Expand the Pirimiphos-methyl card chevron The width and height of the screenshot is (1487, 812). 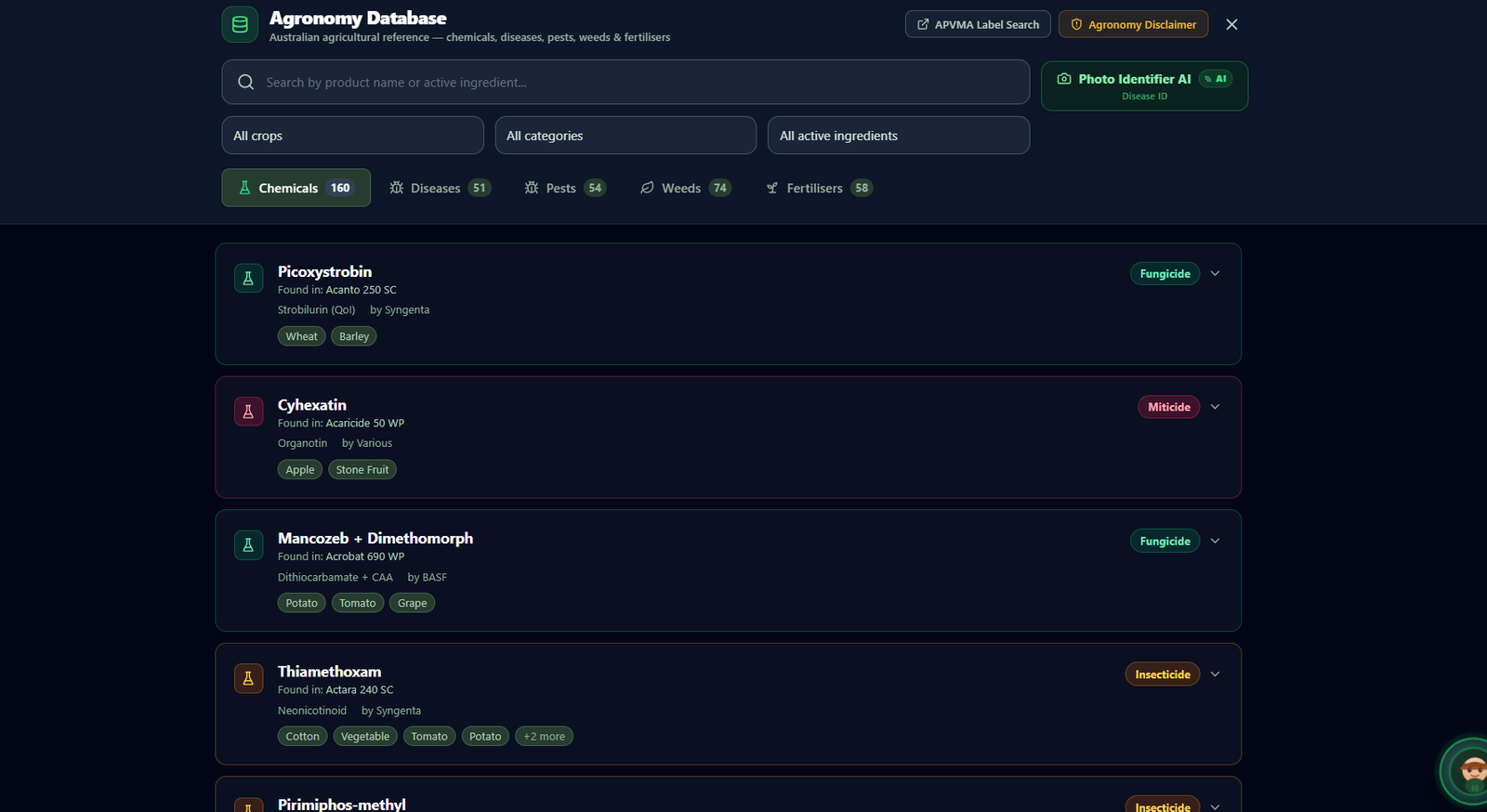[1215, 806]
